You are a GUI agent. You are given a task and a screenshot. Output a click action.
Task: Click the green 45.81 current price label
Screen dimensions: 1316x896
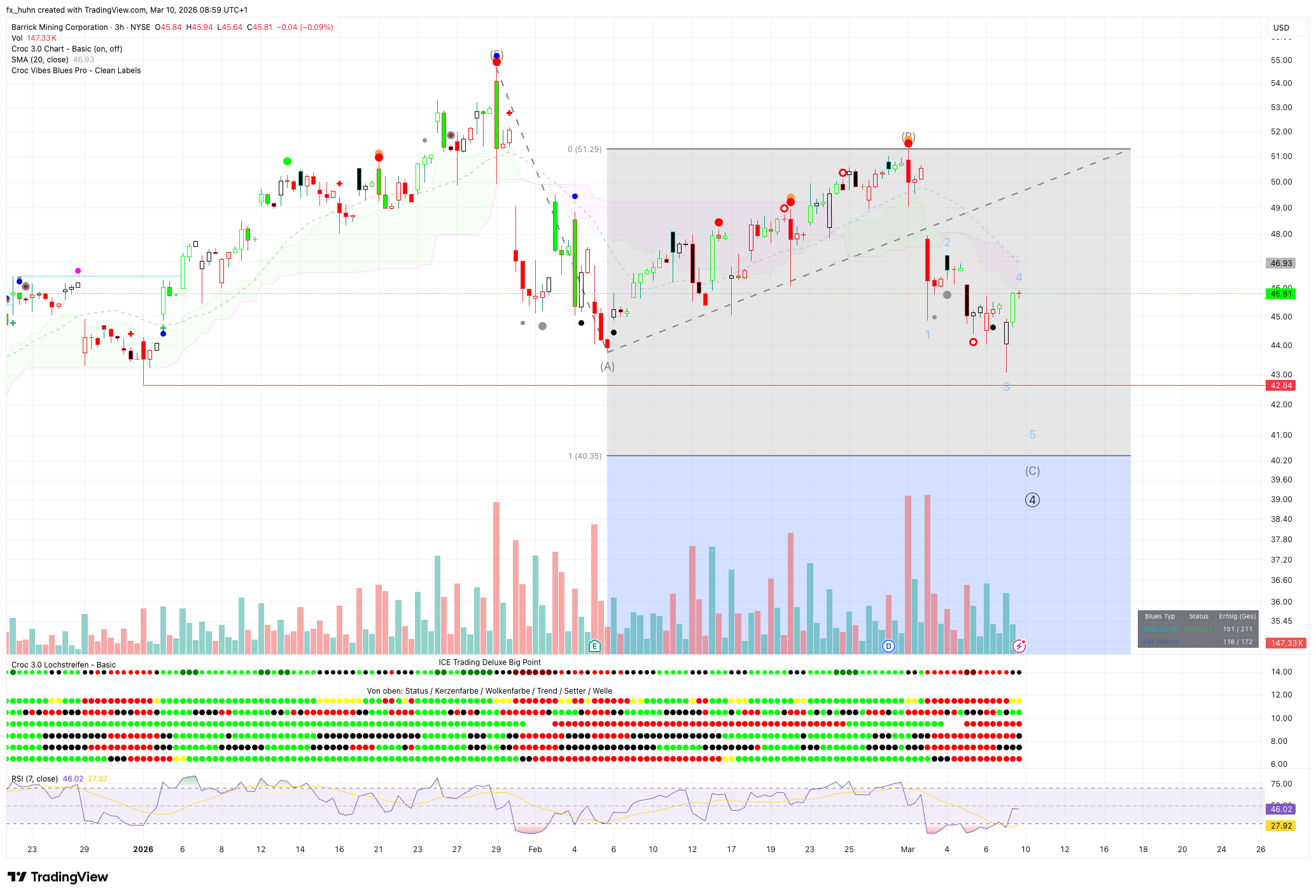1281,294
